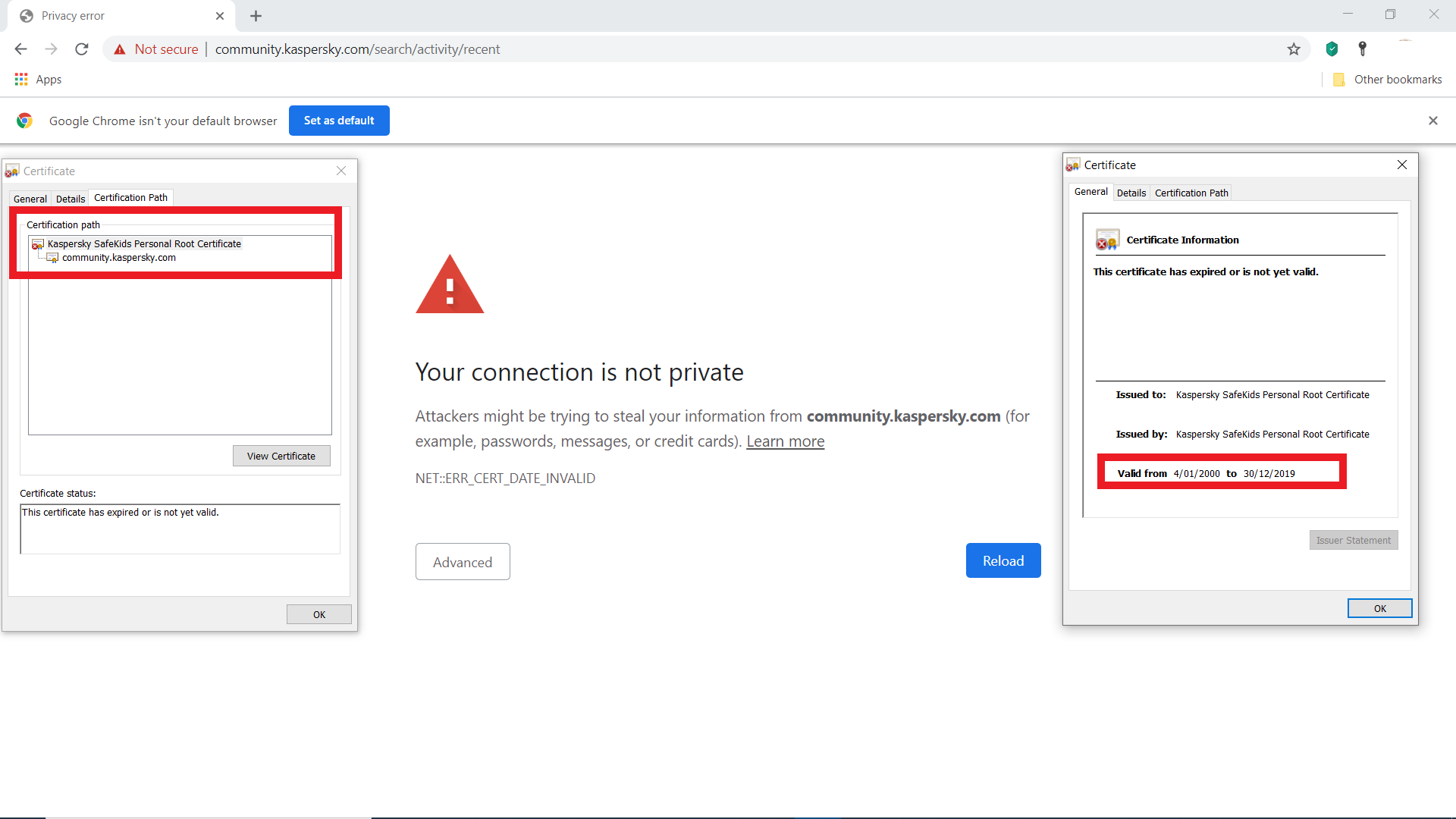Screen dimensions: 1456x819
Task: Select Kaspersky SafeKids Personal Root Certificate node
Action: point(144,244)
